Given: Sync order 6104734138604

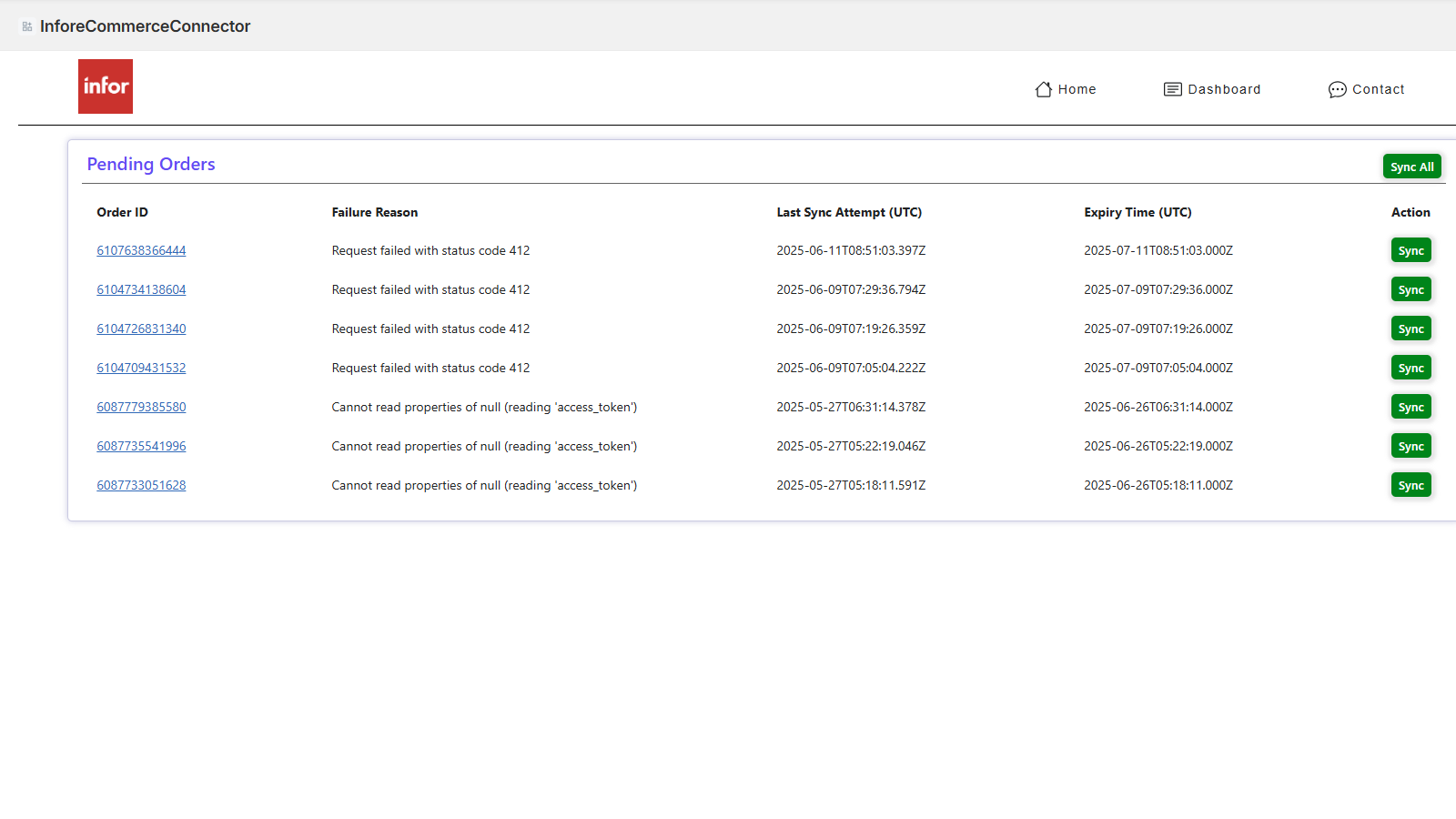Looking at the screenshot, I should [x=1411, y=289].
